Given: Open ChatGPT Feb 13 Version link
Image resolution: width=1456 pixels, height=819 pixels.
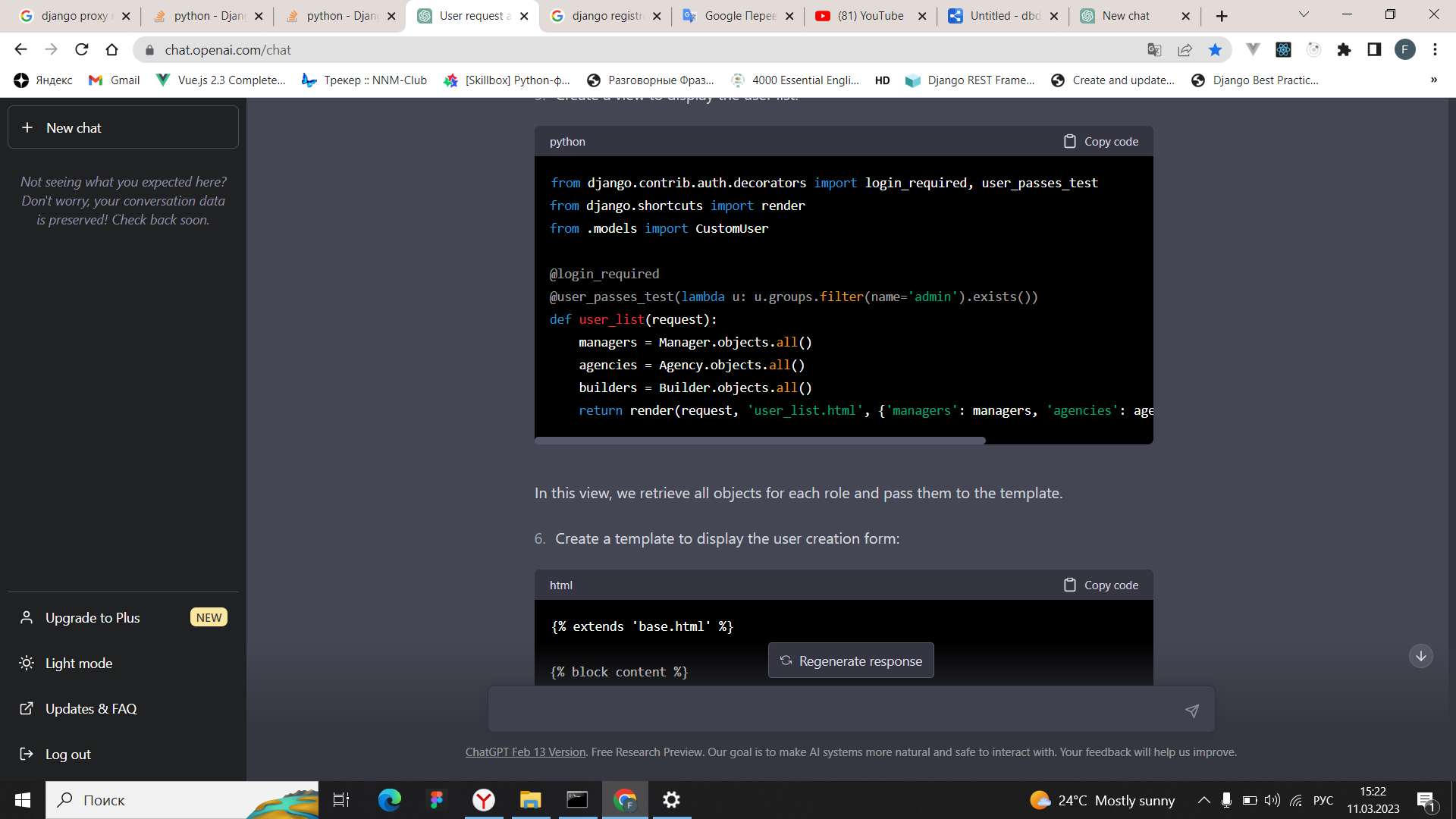Looking at the screenshot, I should click(x=525, y=752).
